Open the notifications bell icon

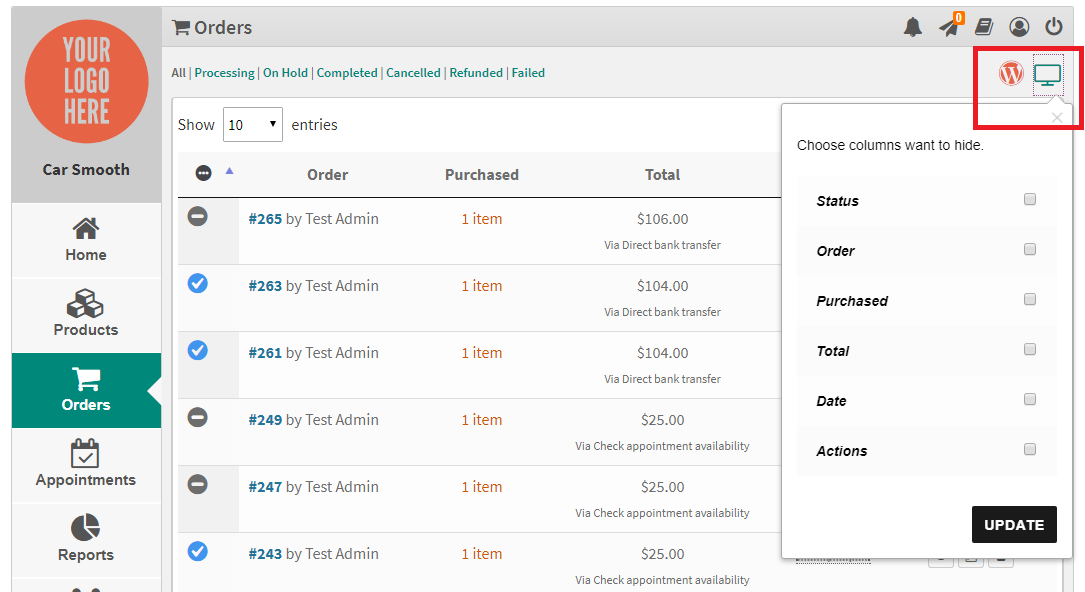pyautogui.click(x=913, y=27)
